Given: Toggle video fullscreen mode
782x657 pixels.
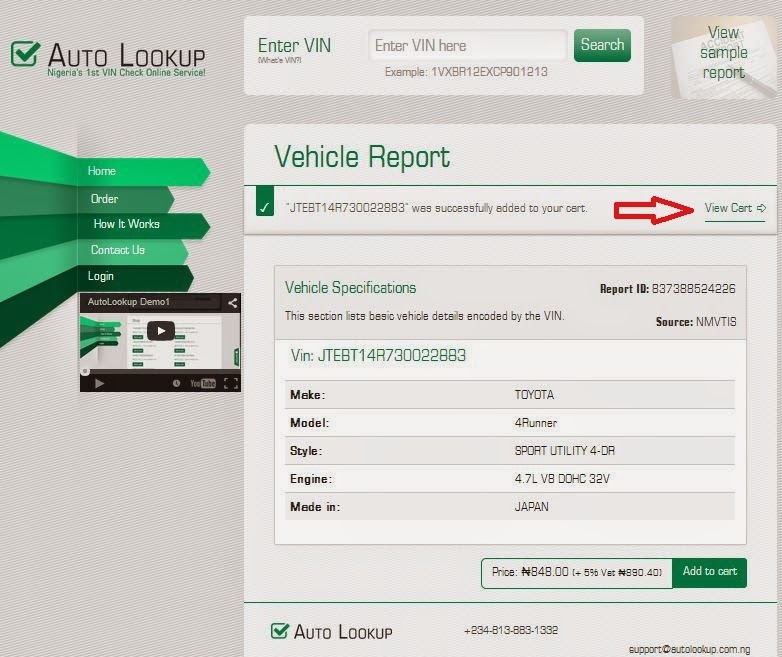Looking at the screenshot, I should click(231, 383).
